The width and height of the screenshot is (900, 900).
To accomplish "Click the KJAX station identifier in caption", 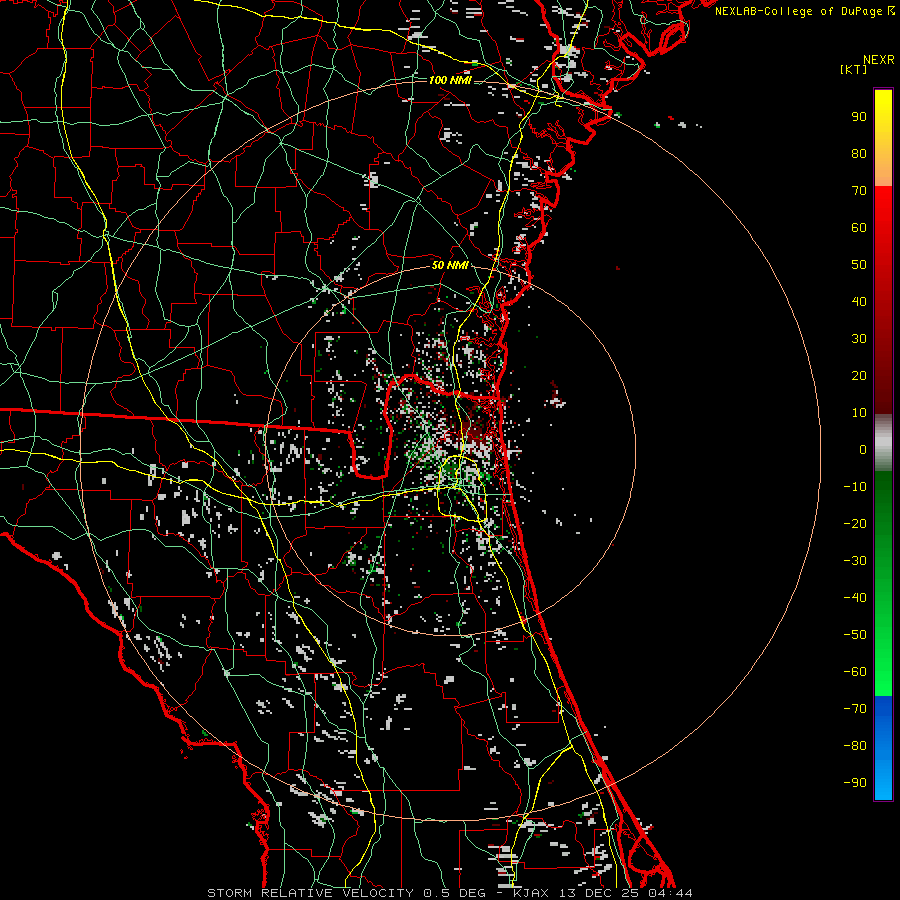I will point(531,893).
